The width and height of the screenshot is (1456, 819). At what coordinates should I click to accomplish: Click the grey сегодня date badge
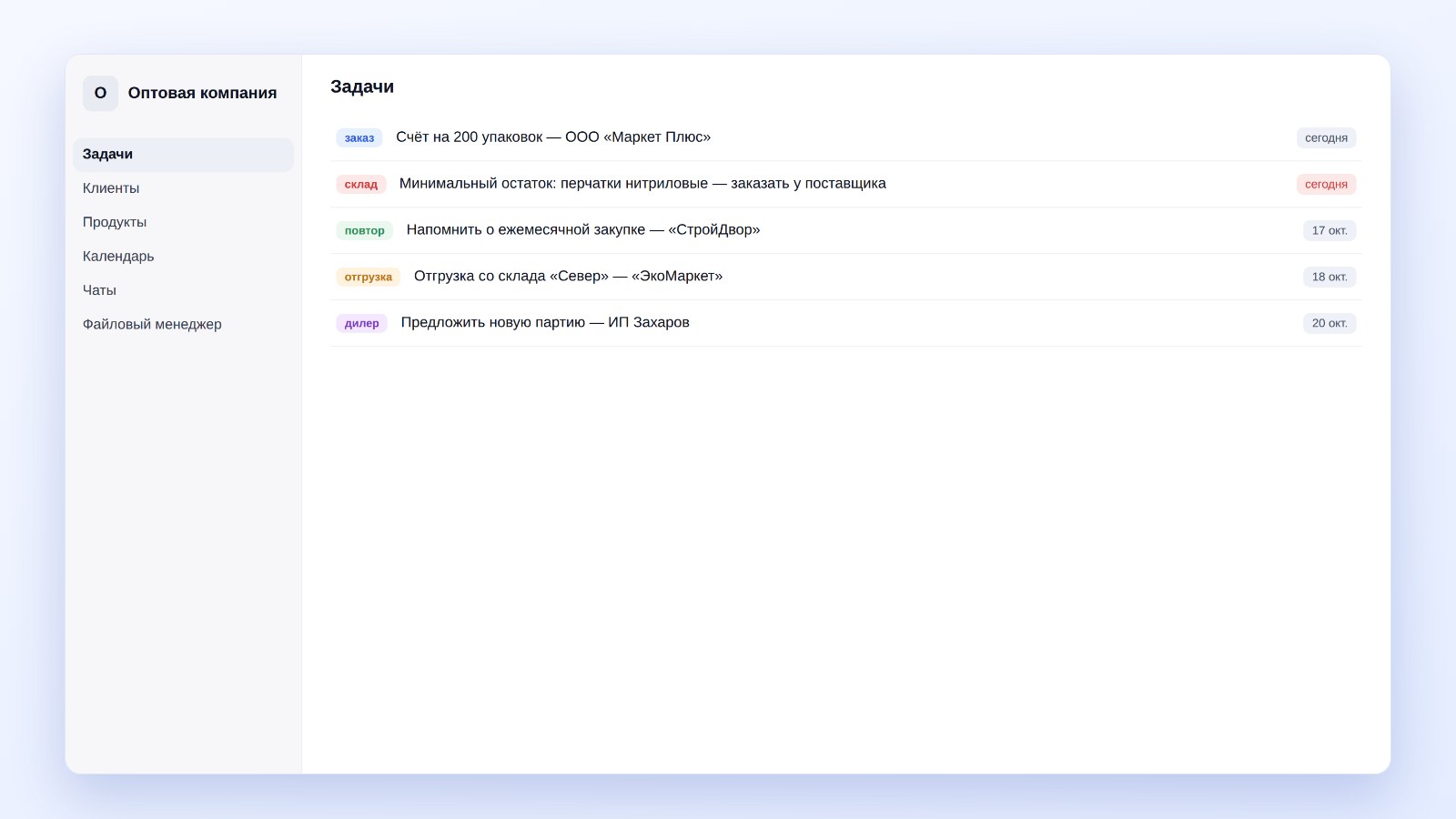coord(1326,137)
